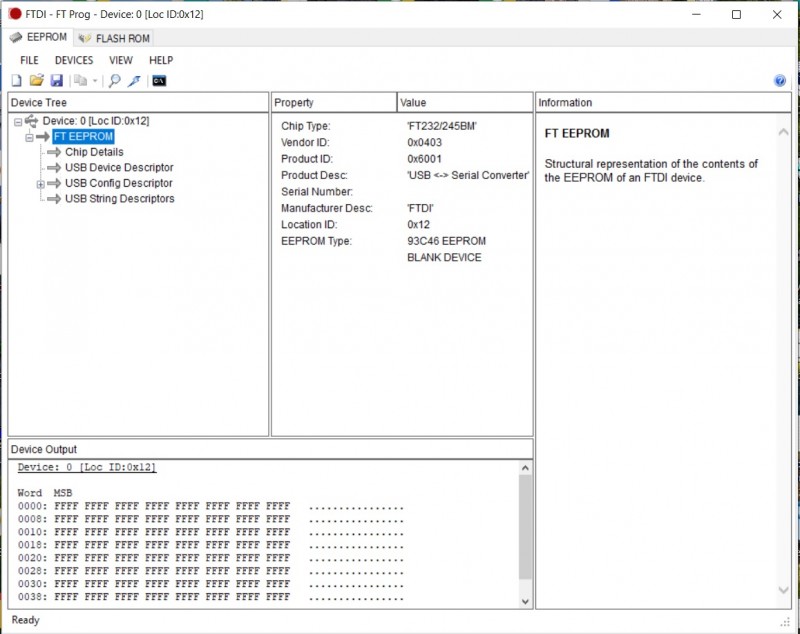Switch to the EEPROM tab
The image size is (800, 634).
tap(39, 37)
